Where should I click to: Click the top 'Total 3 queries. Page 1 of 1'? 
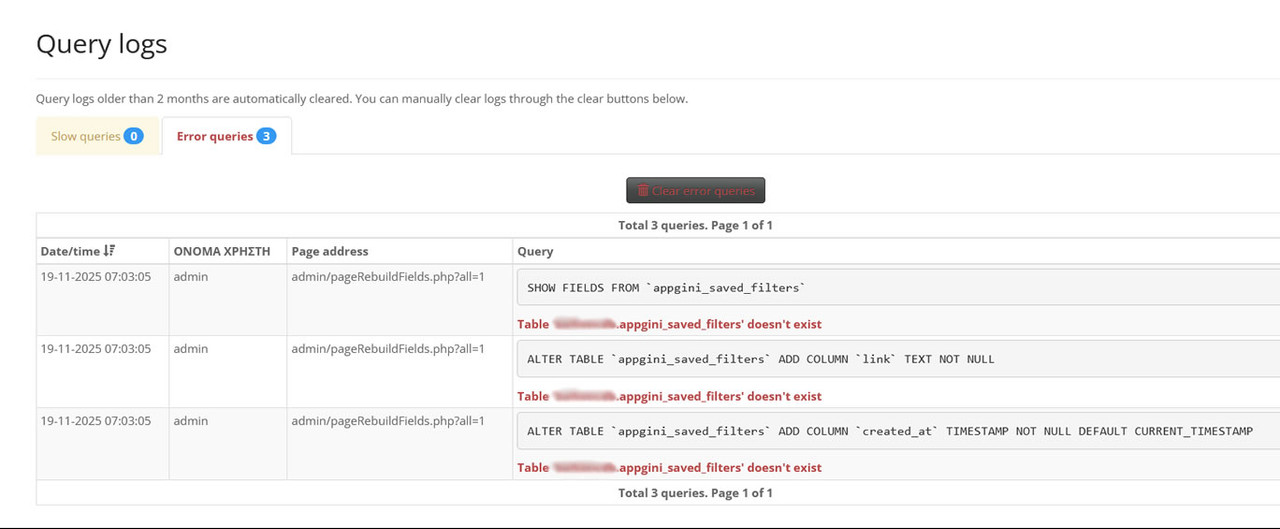695,225
